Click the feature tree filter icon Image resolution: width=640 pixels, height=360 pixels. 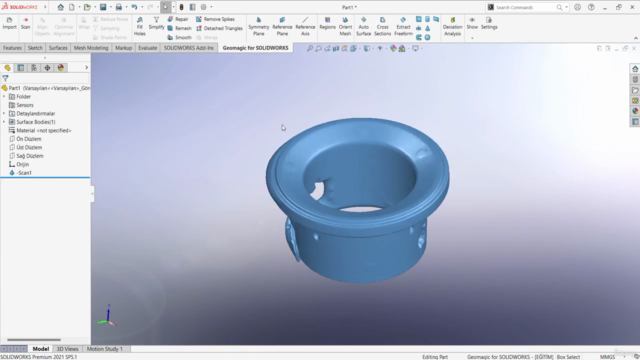click(5, 78)
